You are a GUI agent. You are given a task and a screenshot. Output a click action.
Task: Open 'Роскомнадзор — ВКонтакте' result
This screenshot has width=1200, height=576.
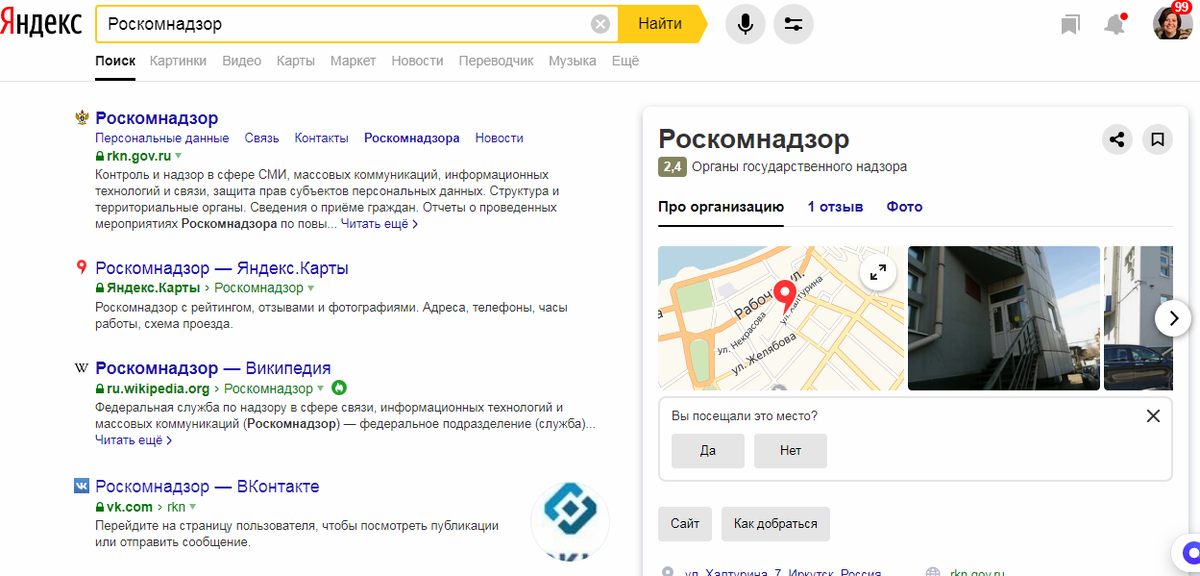coord(207,486)
